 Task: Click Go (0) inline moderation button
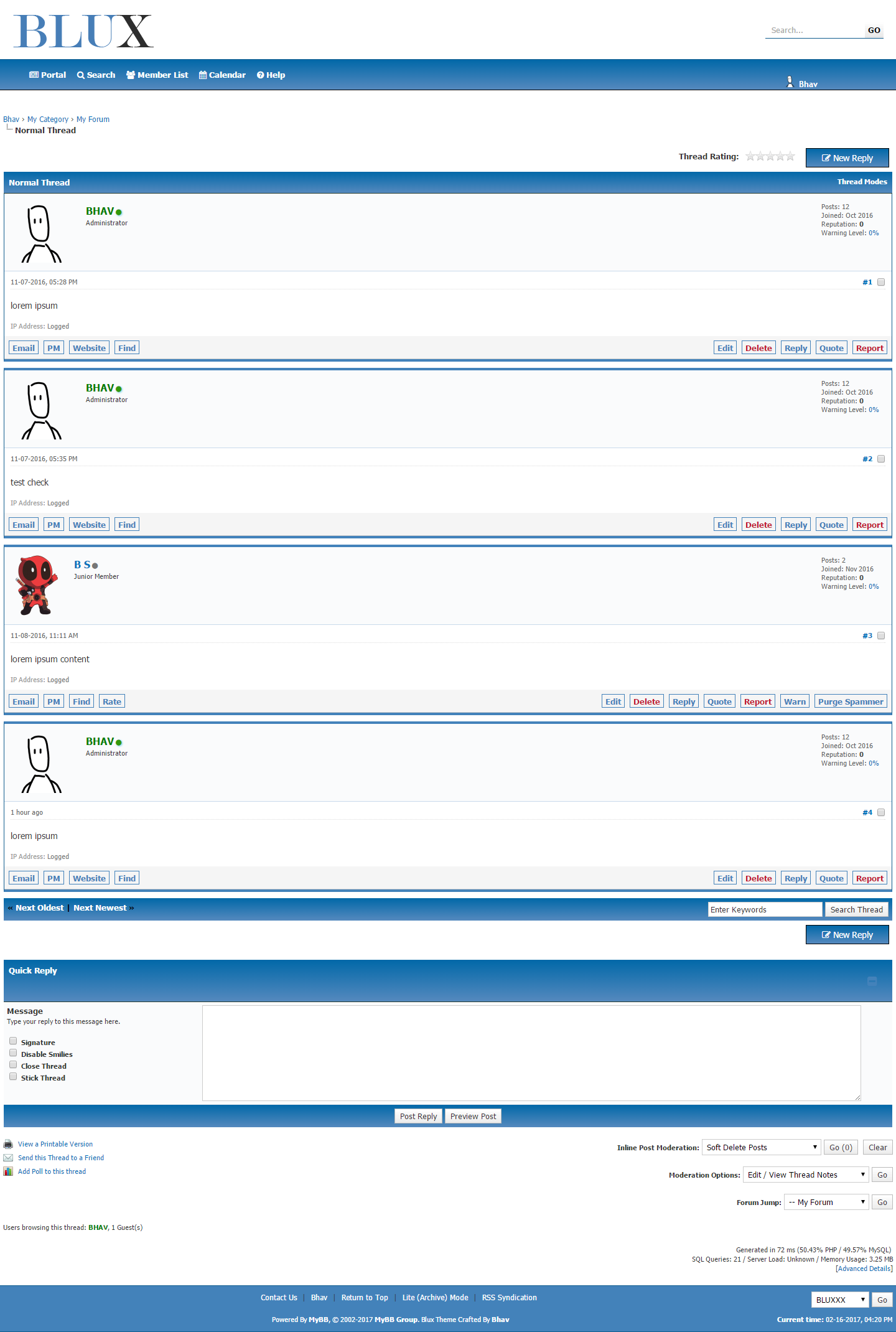tap(841, 1147)
